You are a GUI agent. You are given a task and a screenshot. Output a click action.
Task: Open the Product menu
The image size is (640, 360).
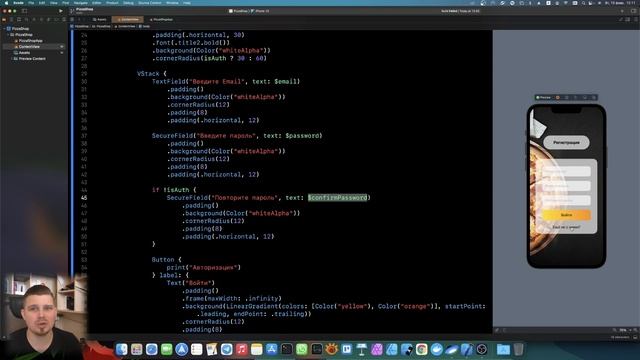(112, 3)
